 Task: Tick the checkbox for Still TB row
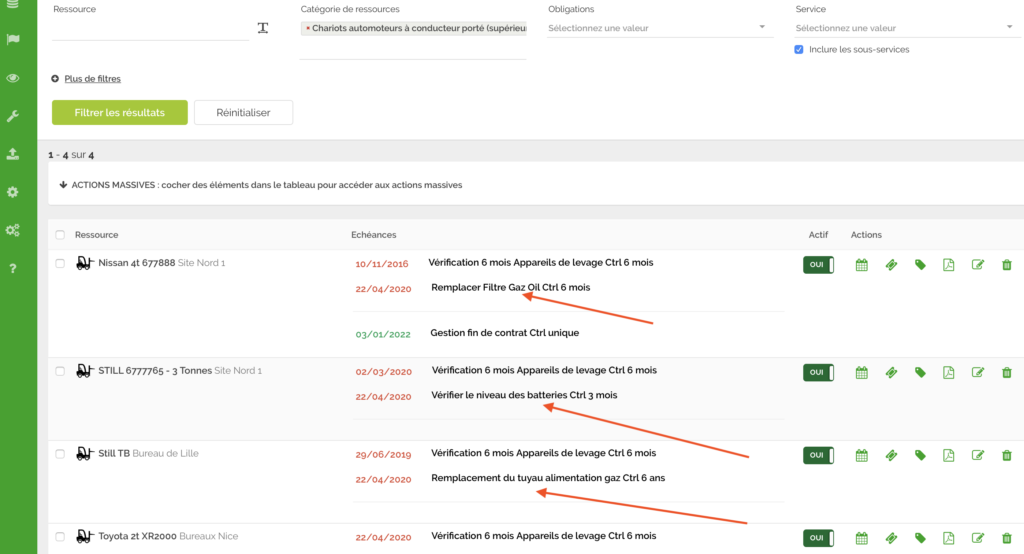60,454
